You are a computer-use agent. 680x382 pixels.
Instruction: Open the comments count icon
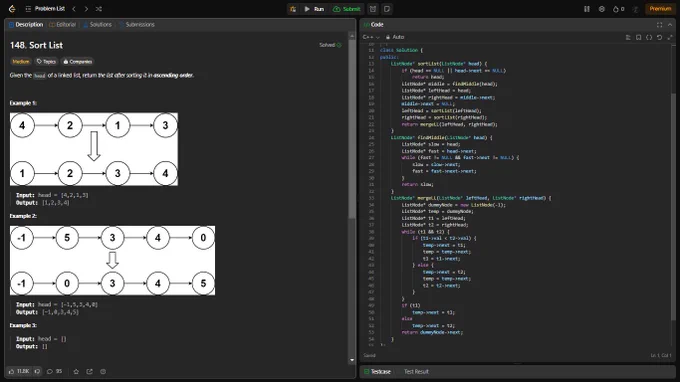pos(55,372)
